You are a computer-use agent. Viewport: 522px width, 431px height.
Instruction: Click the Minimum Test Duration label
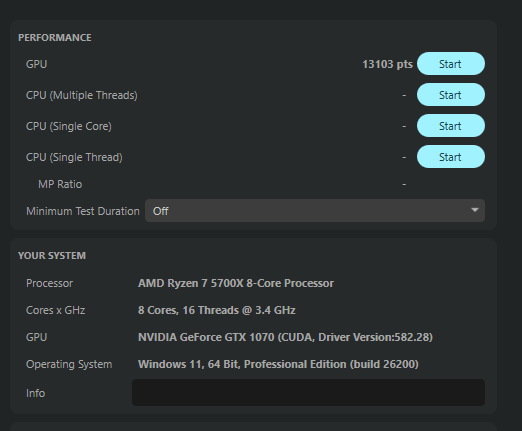click(x=83, y=211)
